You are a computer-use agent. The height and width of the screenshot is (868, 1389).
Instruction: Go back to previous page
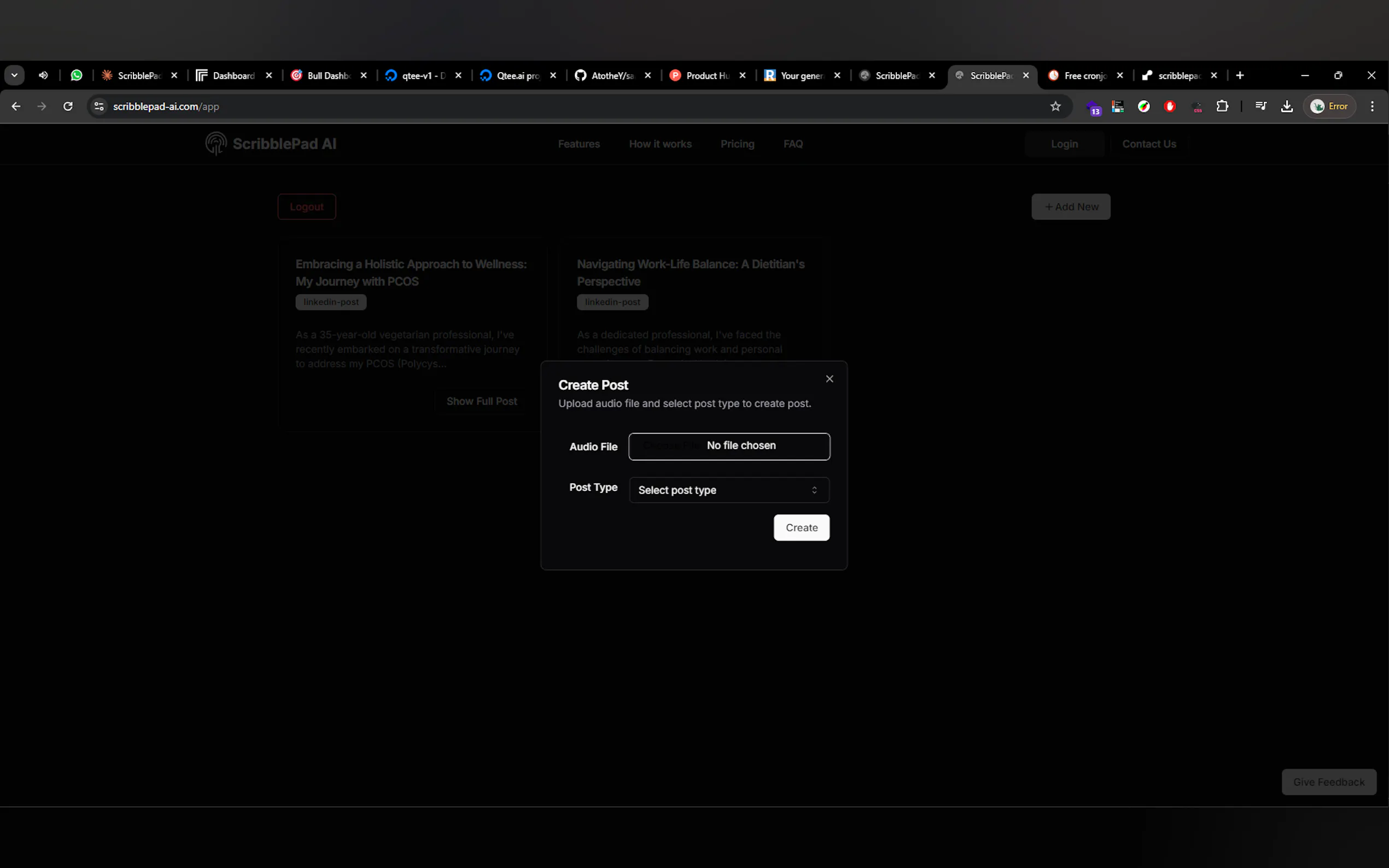click(16, 106)
